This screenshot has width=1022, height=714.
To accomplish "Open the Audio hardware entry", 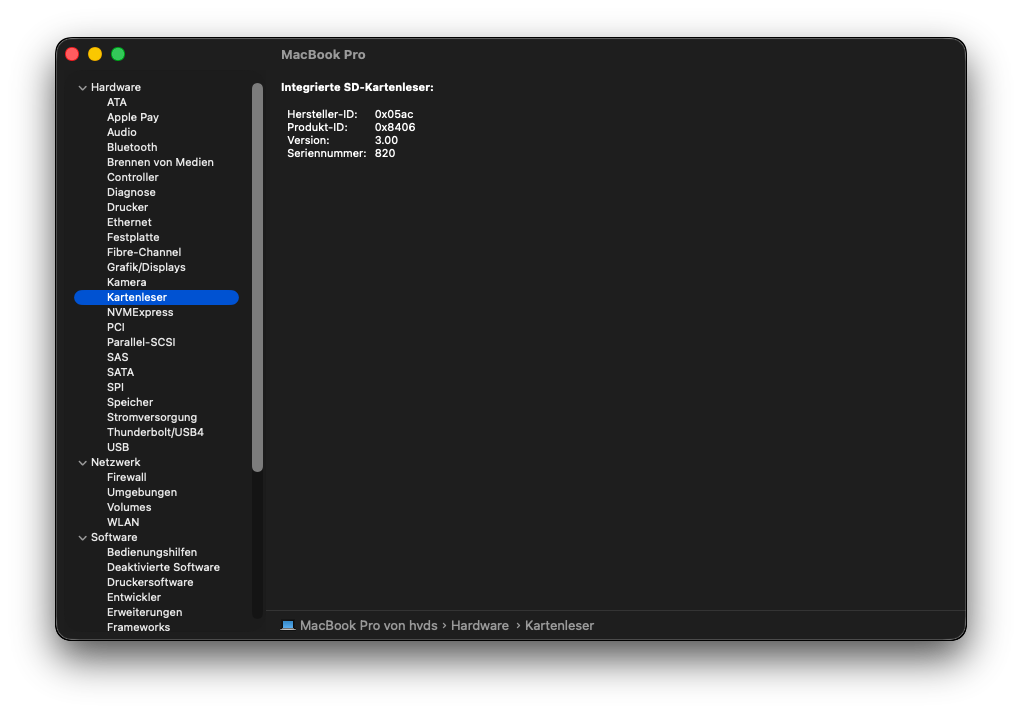I will pyautogui.click(x=122, y=132).
